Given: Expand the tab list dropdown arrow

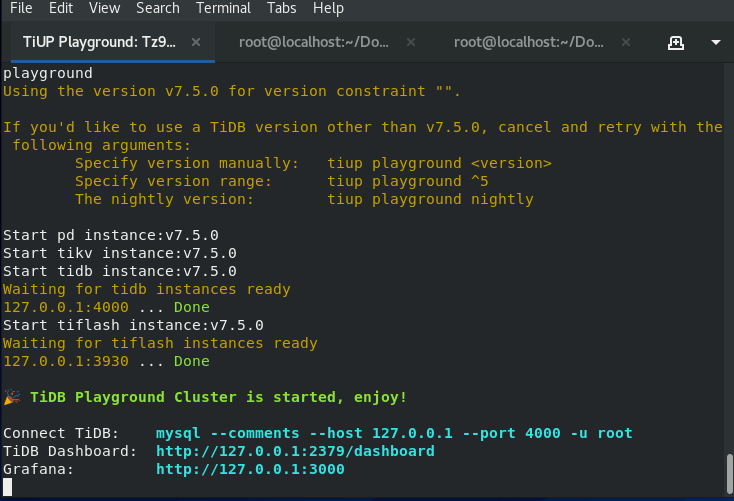Looking at the screenshot, I should pyautogui.click(x=716, y=42).
